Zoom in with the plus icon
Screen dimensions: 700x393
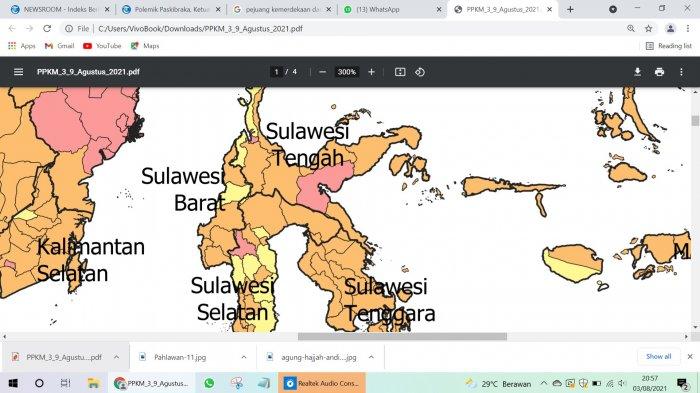coord(371,72)
